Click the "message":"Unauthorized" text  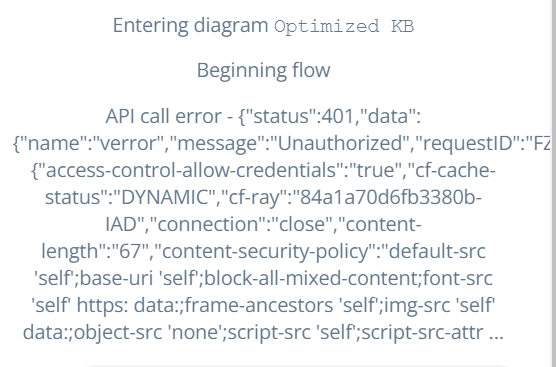click(x=293, y=143)
